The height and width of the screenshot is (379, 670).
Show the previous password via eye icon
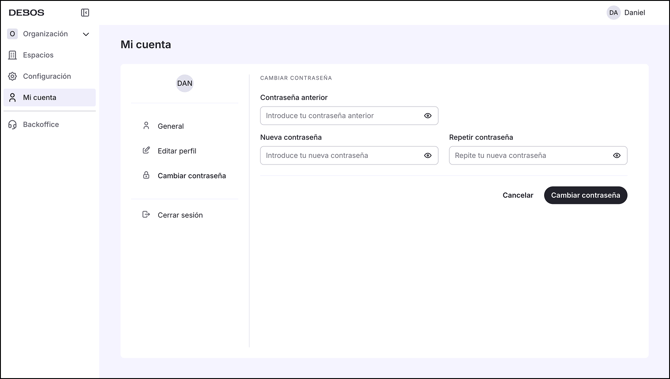[428, 116]
